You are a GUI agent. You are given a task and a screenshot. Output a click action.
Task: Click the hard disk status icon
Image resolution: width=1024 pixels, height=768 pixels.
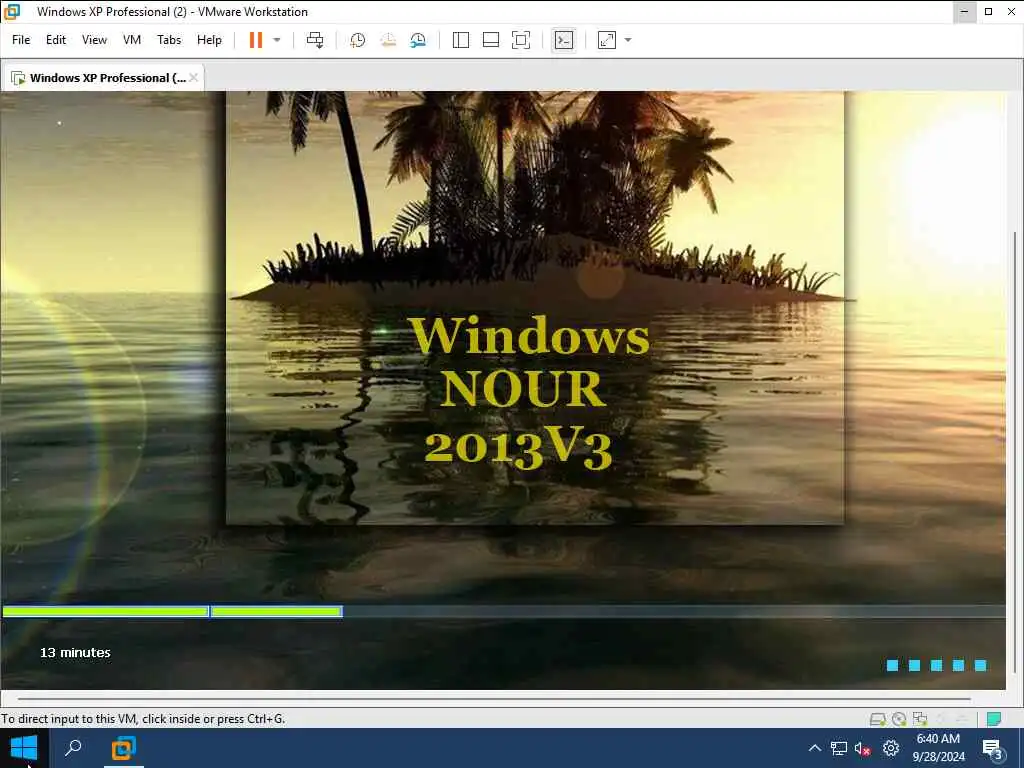878,719
